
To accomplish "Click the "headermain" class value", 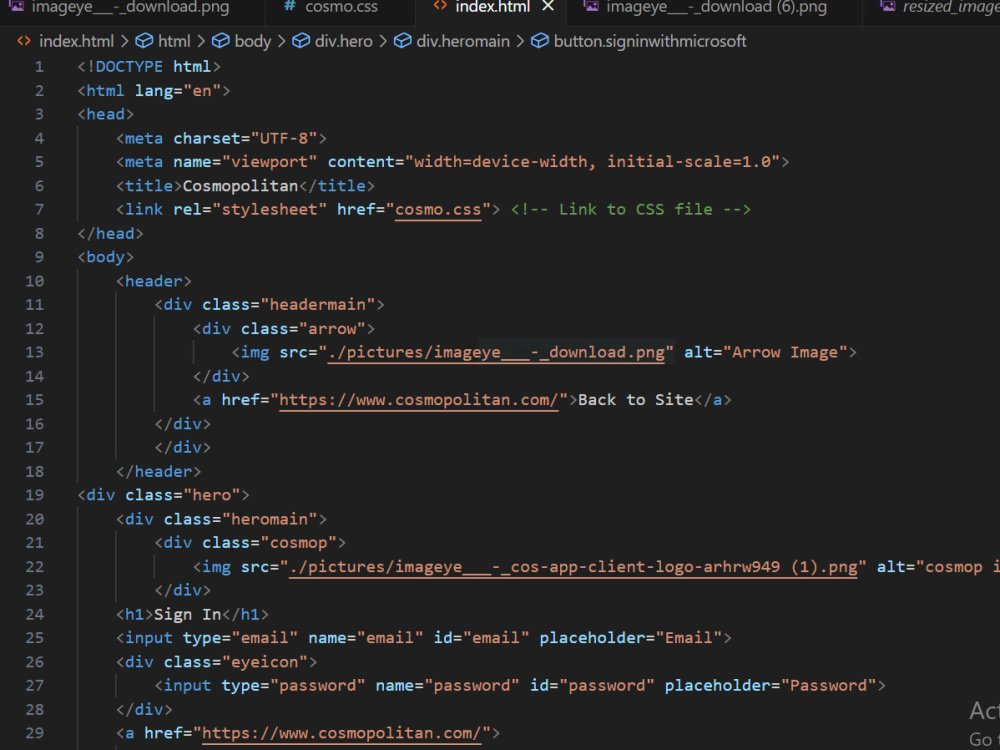I will coord(318,305).
